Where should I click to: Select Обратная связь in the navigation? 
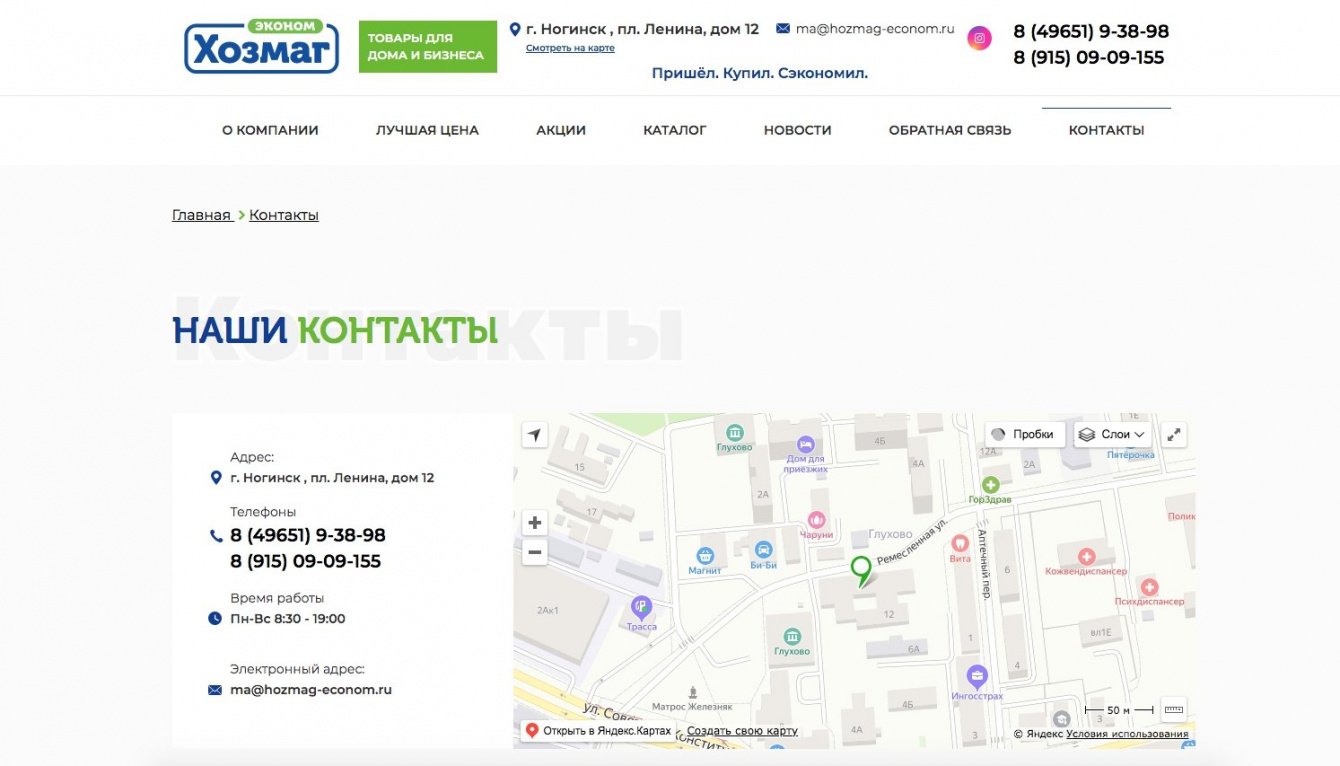click(950, 130)
